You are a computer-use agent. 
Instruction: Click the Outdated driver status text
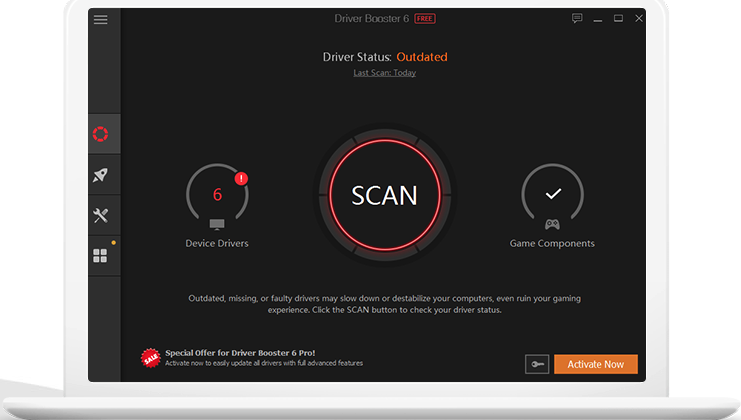(422, 57)
